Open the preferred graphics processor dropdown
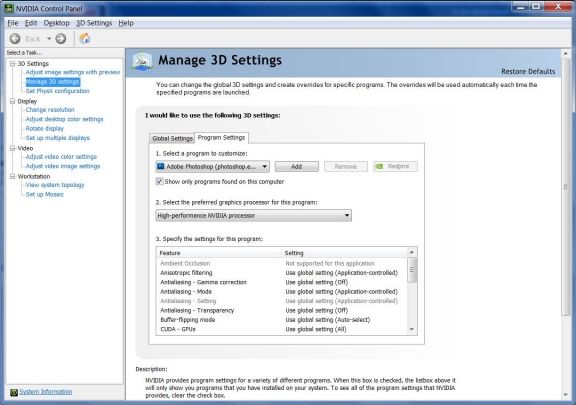Screen dimensions: 576x405 253,215
